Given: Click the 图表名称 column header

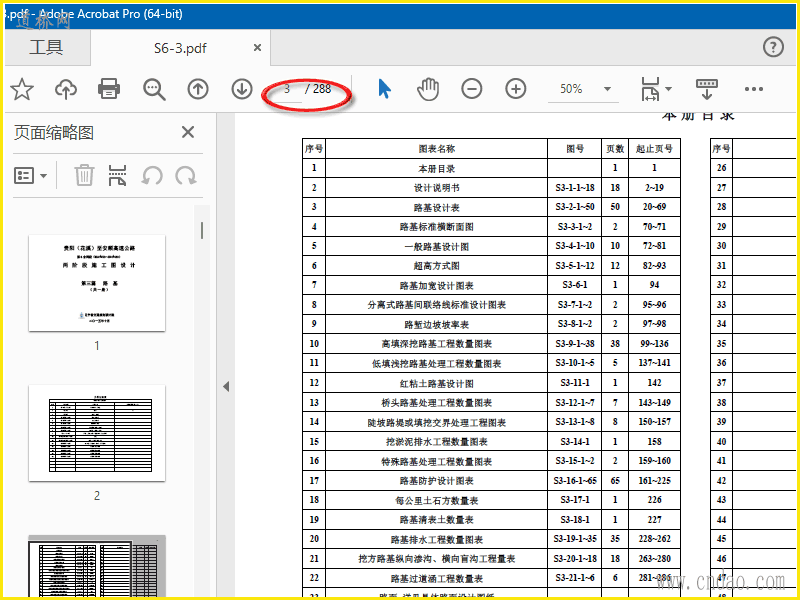Looking at the screenshot, I should (x=437, y=148).
